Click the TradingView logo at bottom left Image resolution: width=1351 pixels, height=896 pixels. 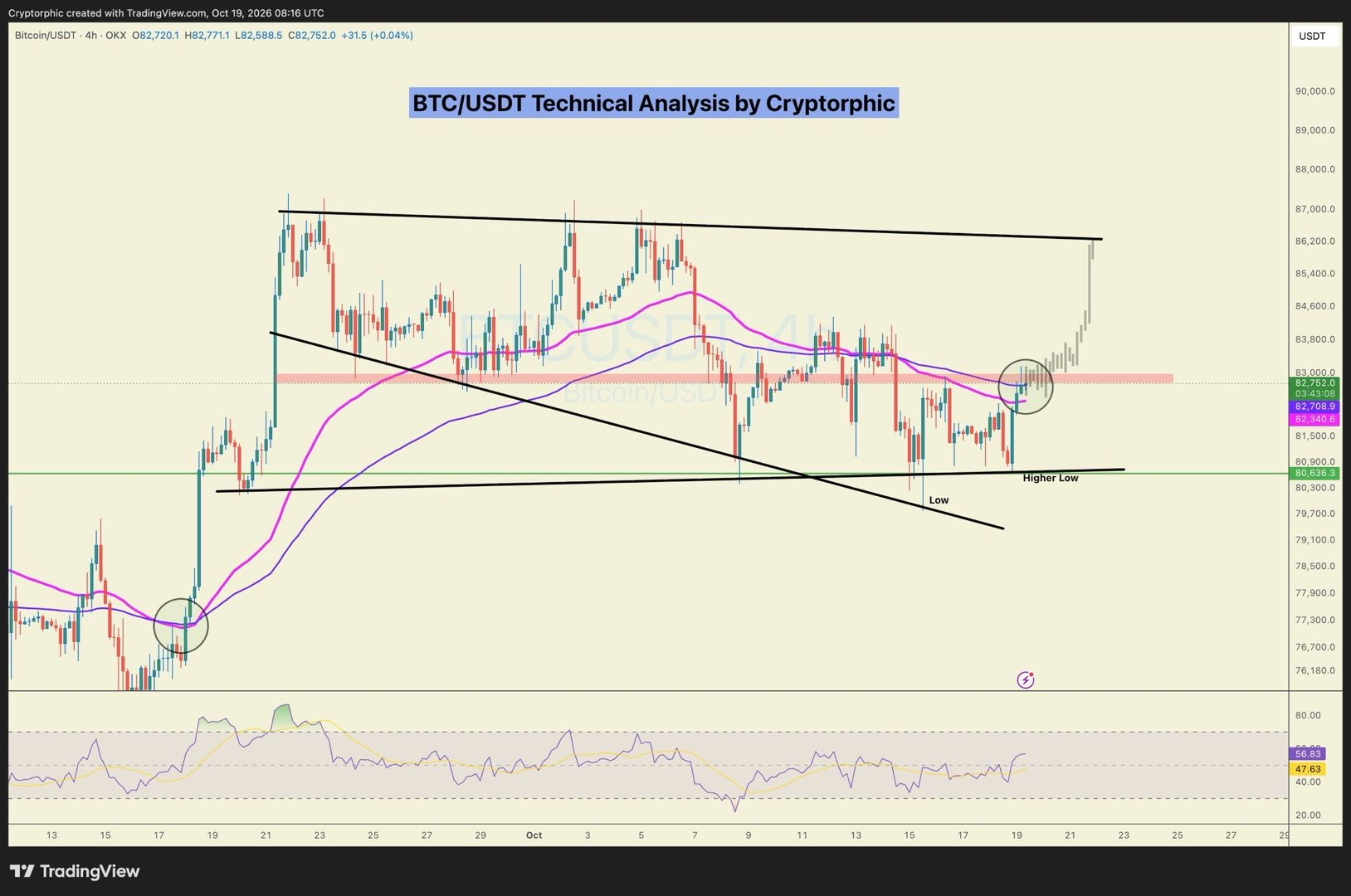tap(75, 871)
